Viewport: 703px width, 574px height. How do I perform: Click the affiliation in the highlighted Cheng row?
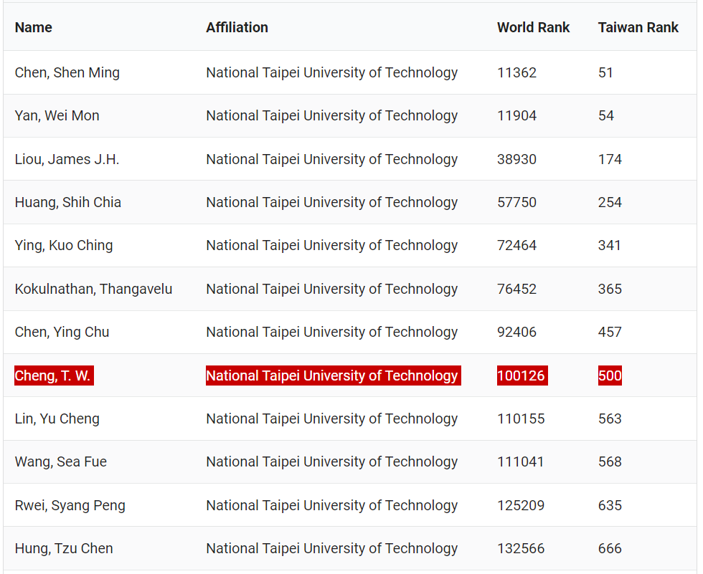point(332,376)
